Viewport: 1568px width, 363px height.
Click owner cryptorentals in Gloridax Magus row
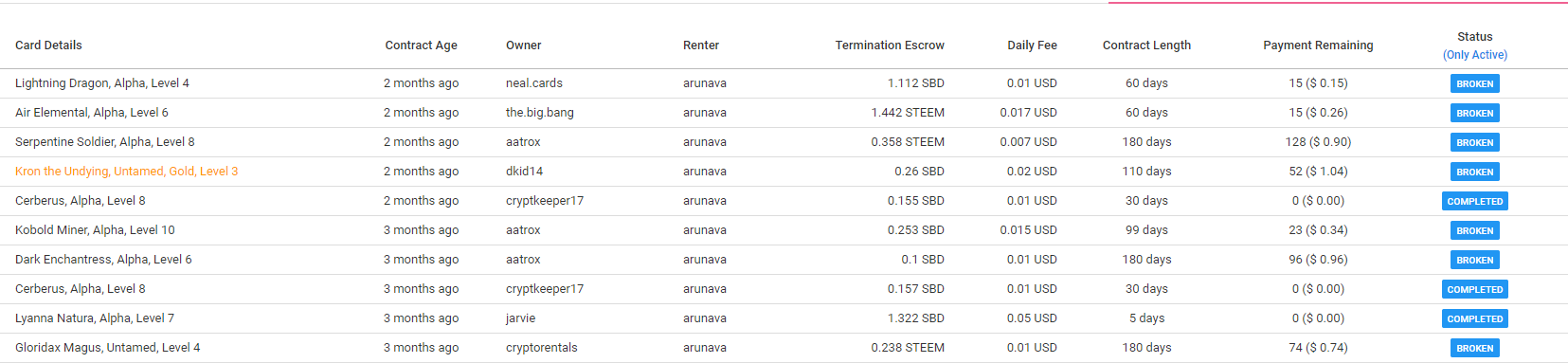pyautogui.click(x=541, y=348)
